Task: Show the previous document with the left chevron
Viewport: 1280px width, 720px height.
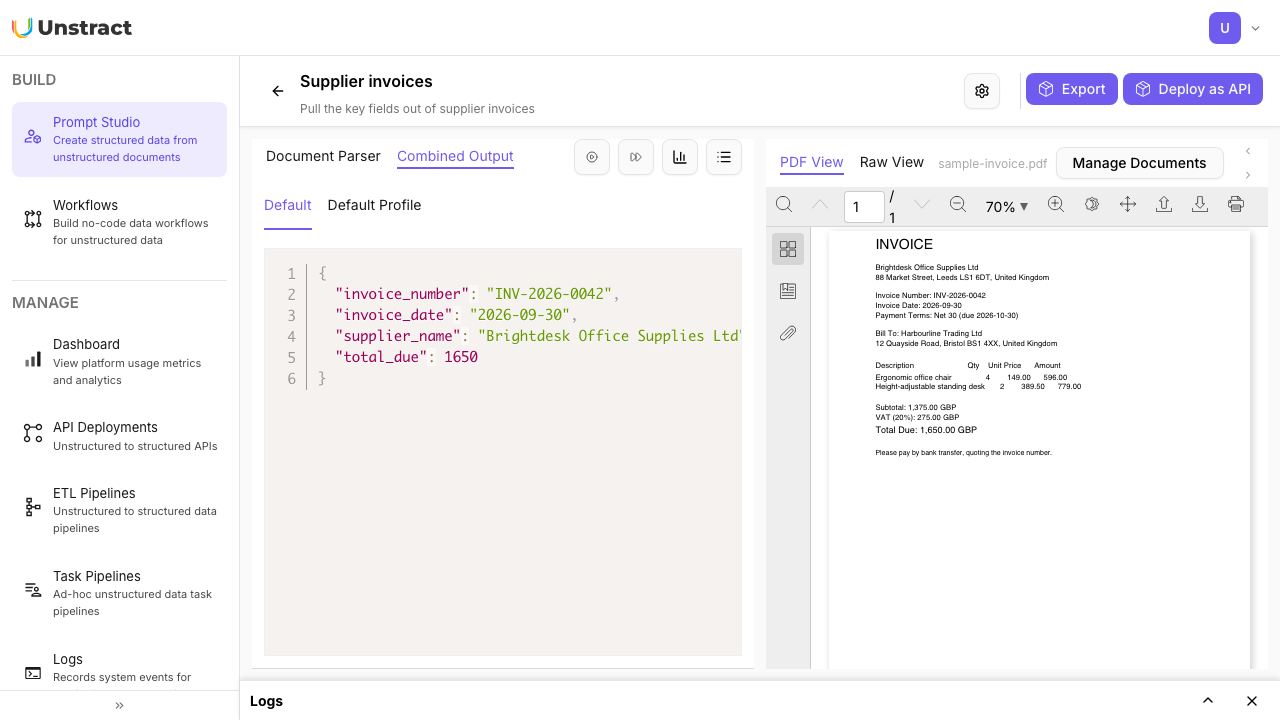Action: (x=1248, y=151)
